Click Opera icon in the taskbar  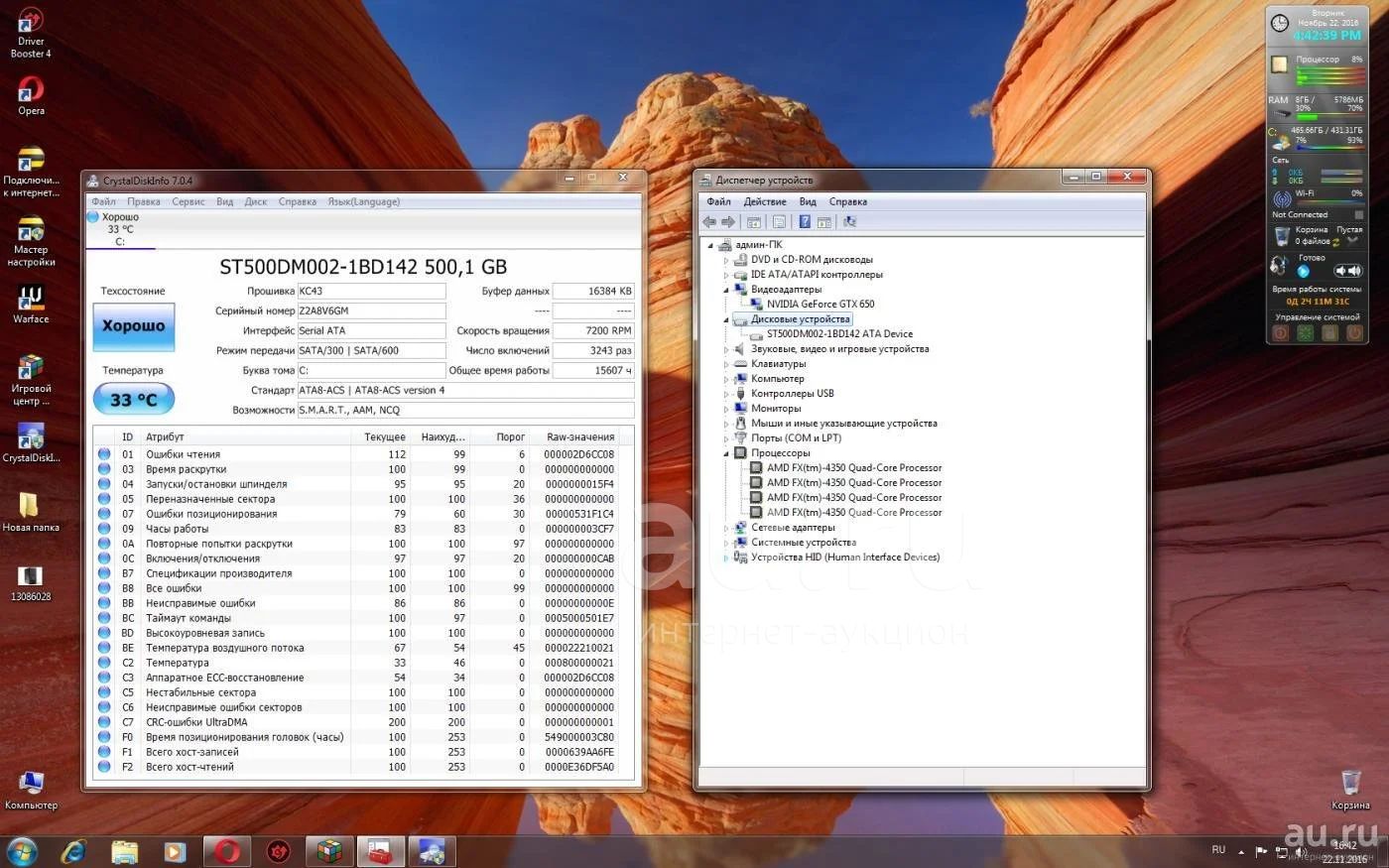click(x=227, y=851)
